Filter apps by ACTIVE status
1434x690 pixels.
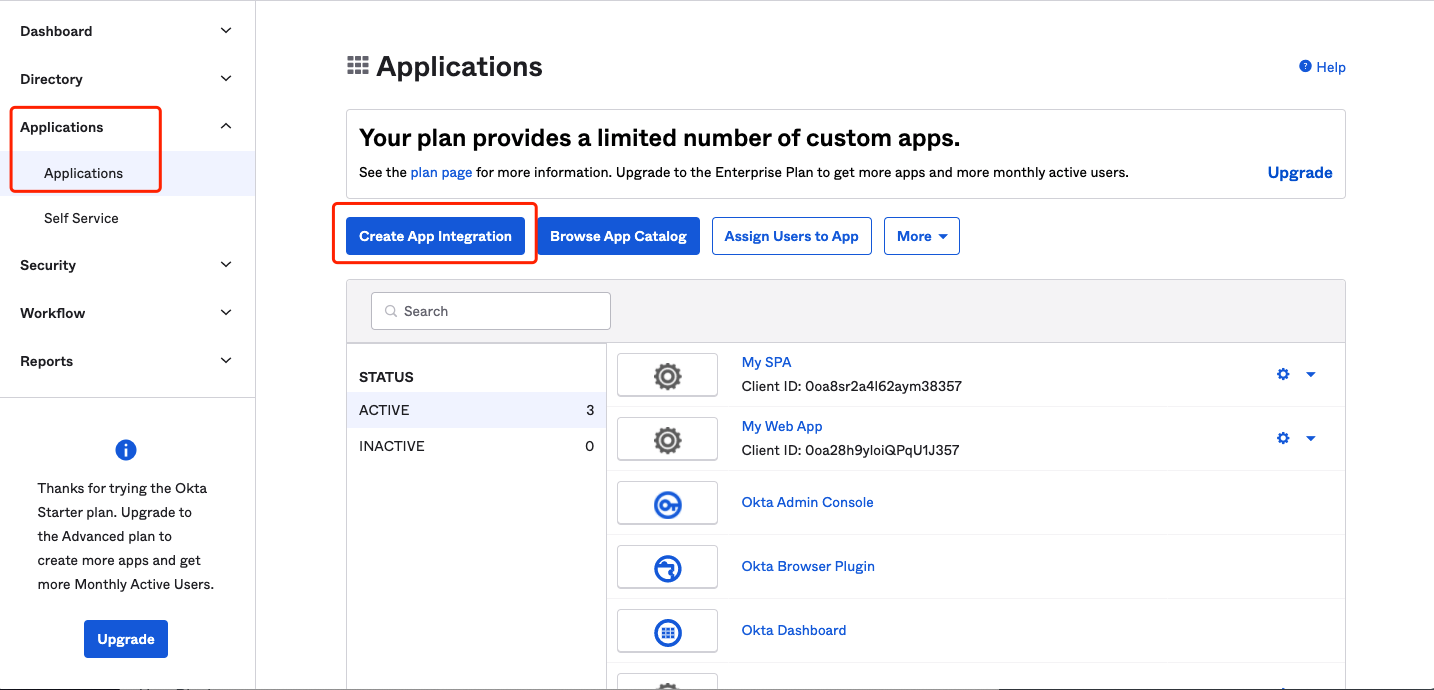click(476, 410)
